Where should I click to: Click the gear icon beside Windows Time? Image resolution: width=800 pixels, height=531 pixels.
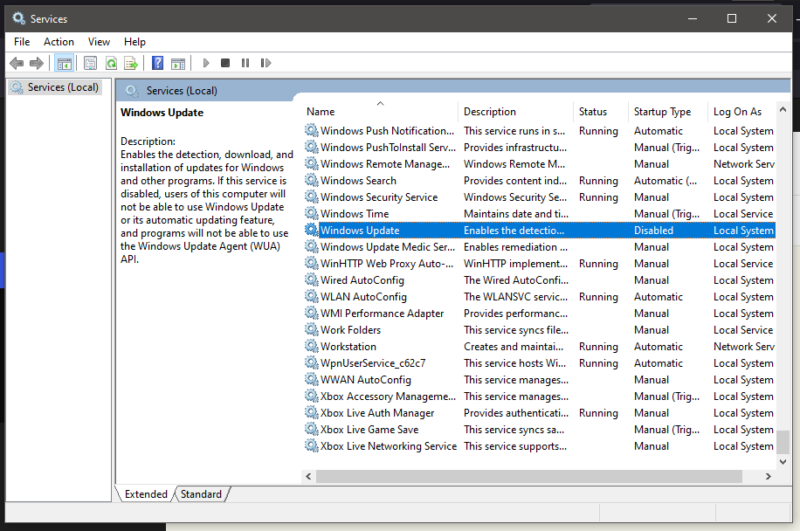tap(311, 213)
